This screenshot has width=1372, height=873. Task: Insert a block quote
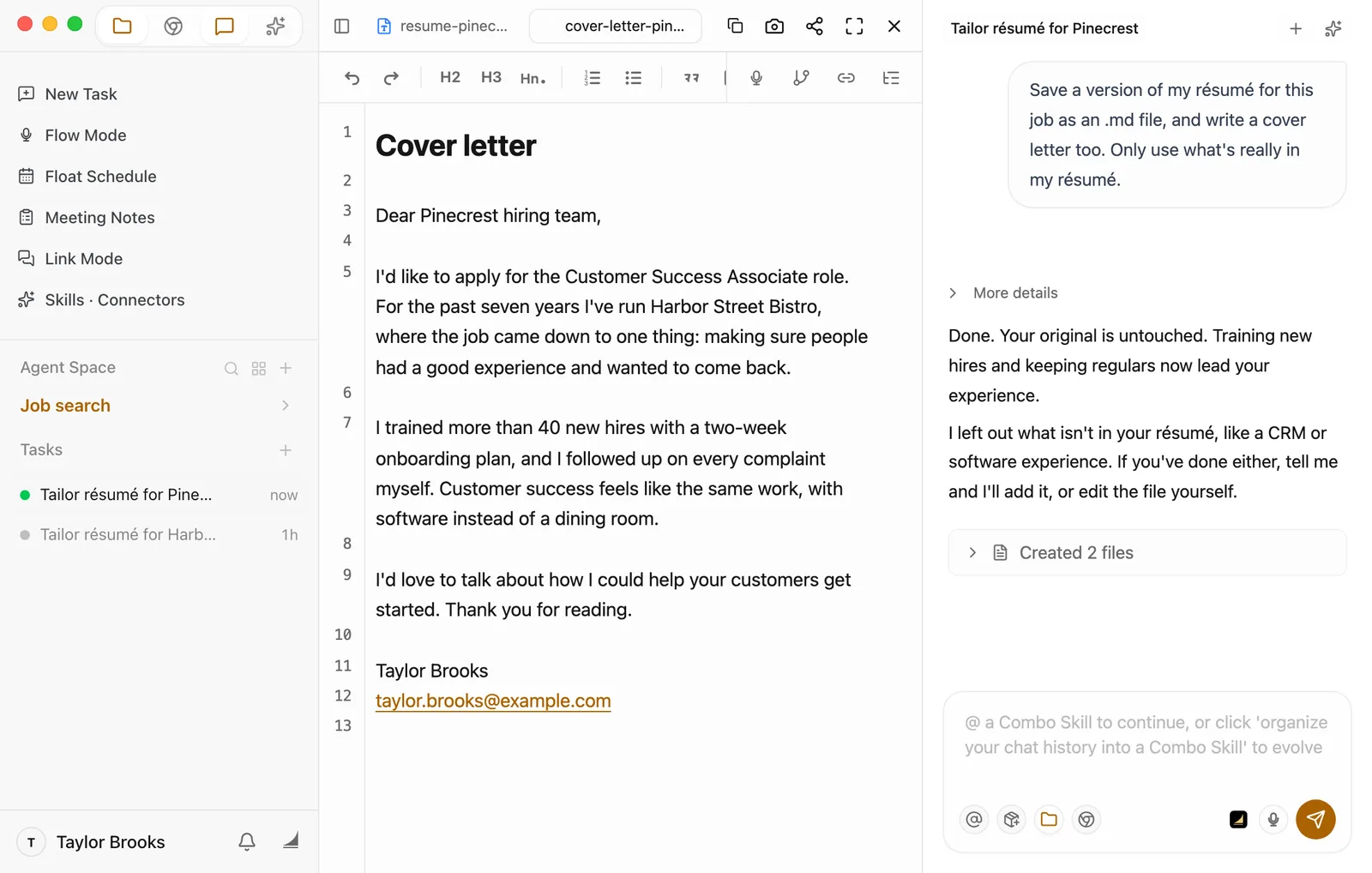pos(691,78)
